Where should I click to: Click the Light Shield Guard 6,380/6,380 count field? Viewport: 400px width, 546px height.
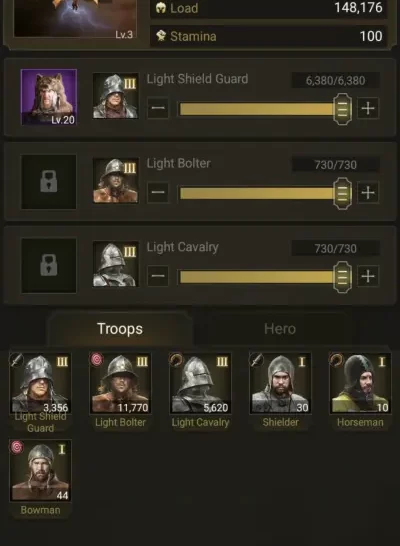(335, 80)
